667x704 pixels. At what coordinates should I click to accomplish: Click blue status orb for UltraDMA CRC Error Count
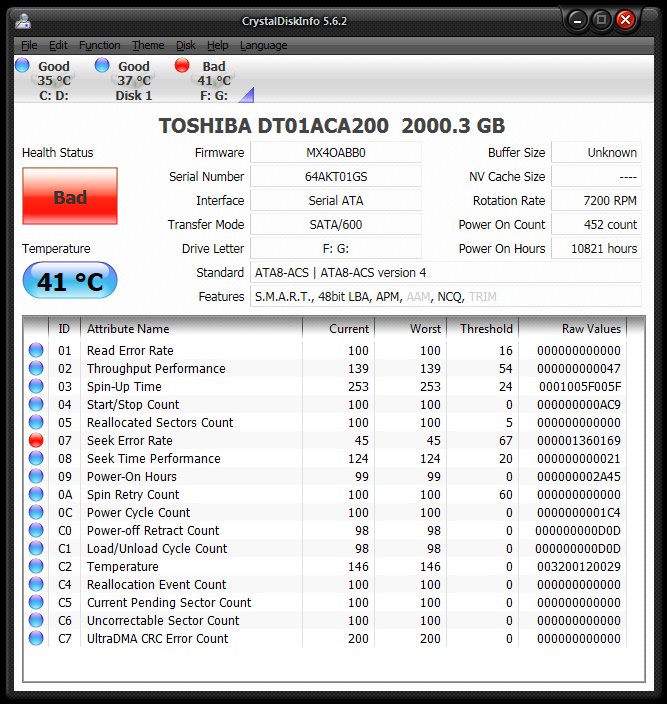pyautogui.click(x=37, y=638)
